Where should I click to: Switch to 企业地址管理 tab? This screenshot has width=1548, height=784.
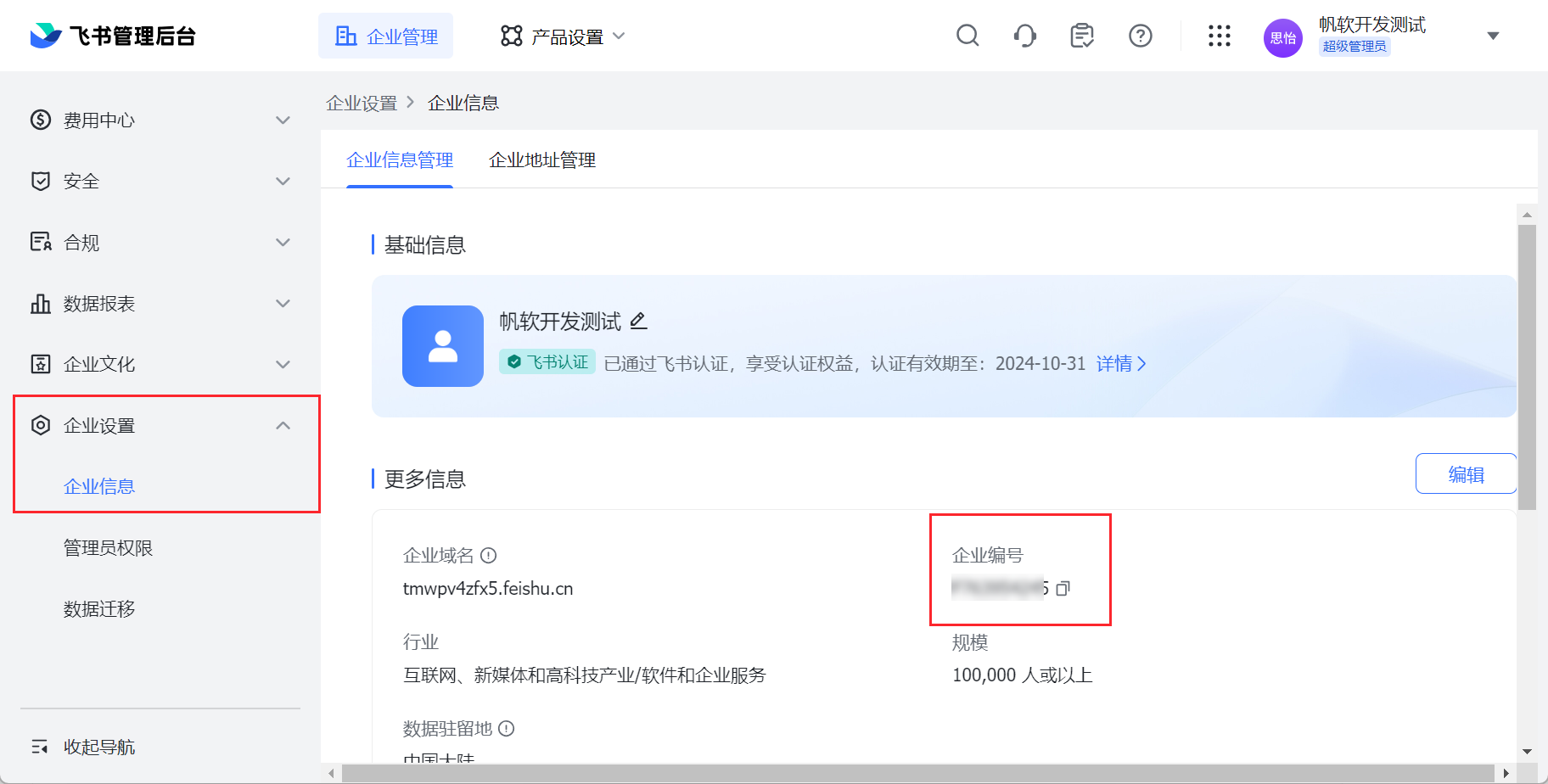tap(542, 160)
